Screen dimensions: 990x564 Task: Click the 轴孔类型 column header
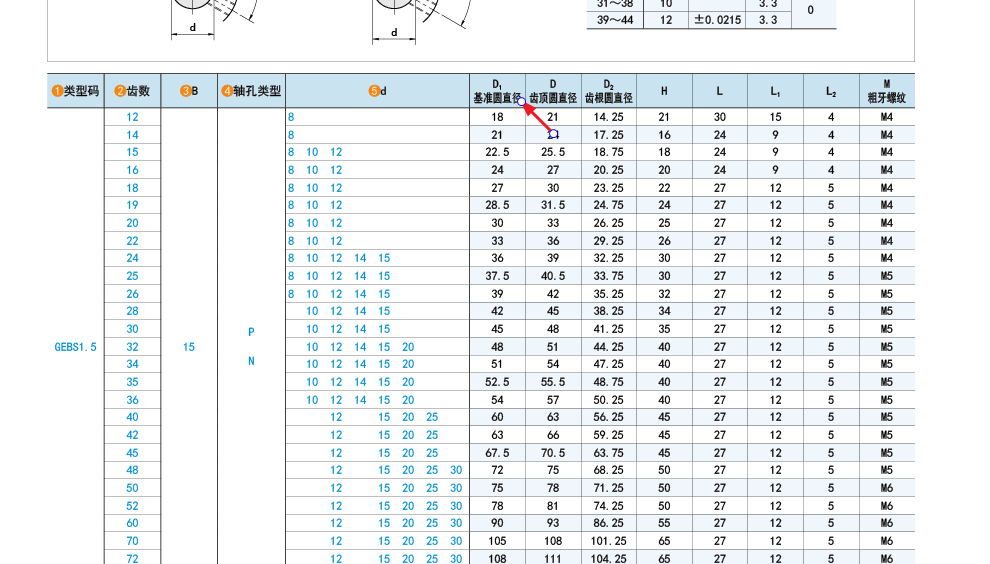(x=251, y=91)
